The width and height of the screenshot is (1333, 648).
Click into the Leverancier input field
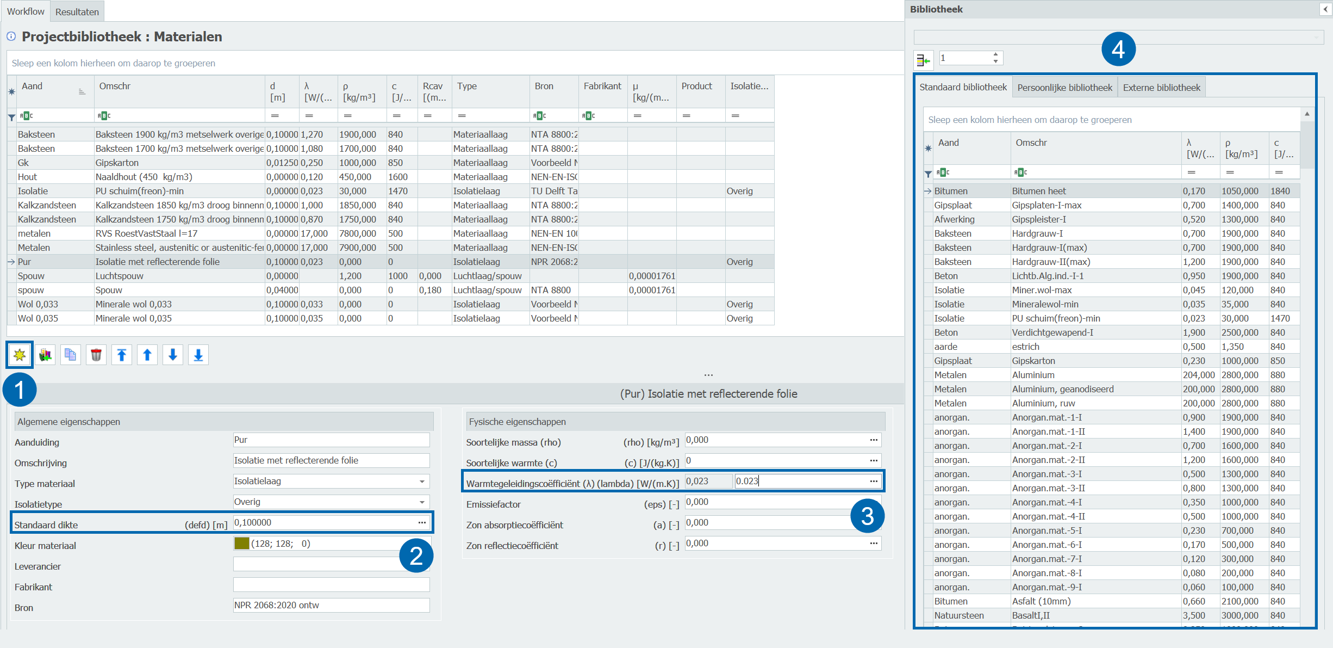(x=331, y=565)
